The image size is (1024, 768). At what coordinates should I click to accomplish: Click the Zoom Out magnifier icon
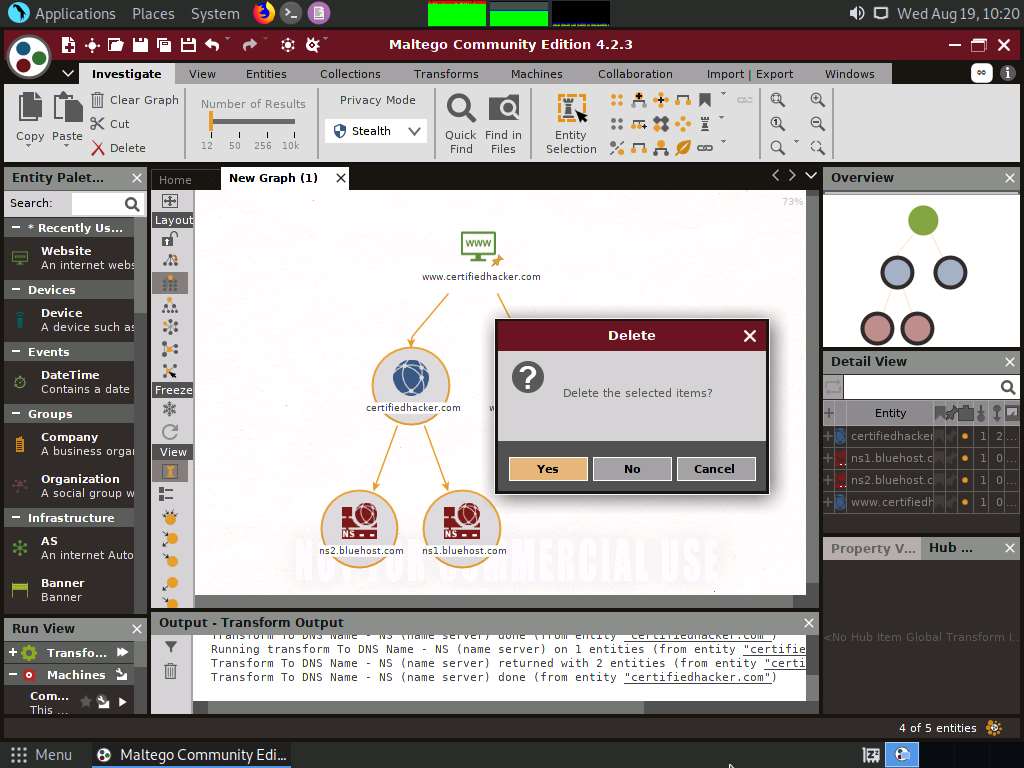(817, 123)
